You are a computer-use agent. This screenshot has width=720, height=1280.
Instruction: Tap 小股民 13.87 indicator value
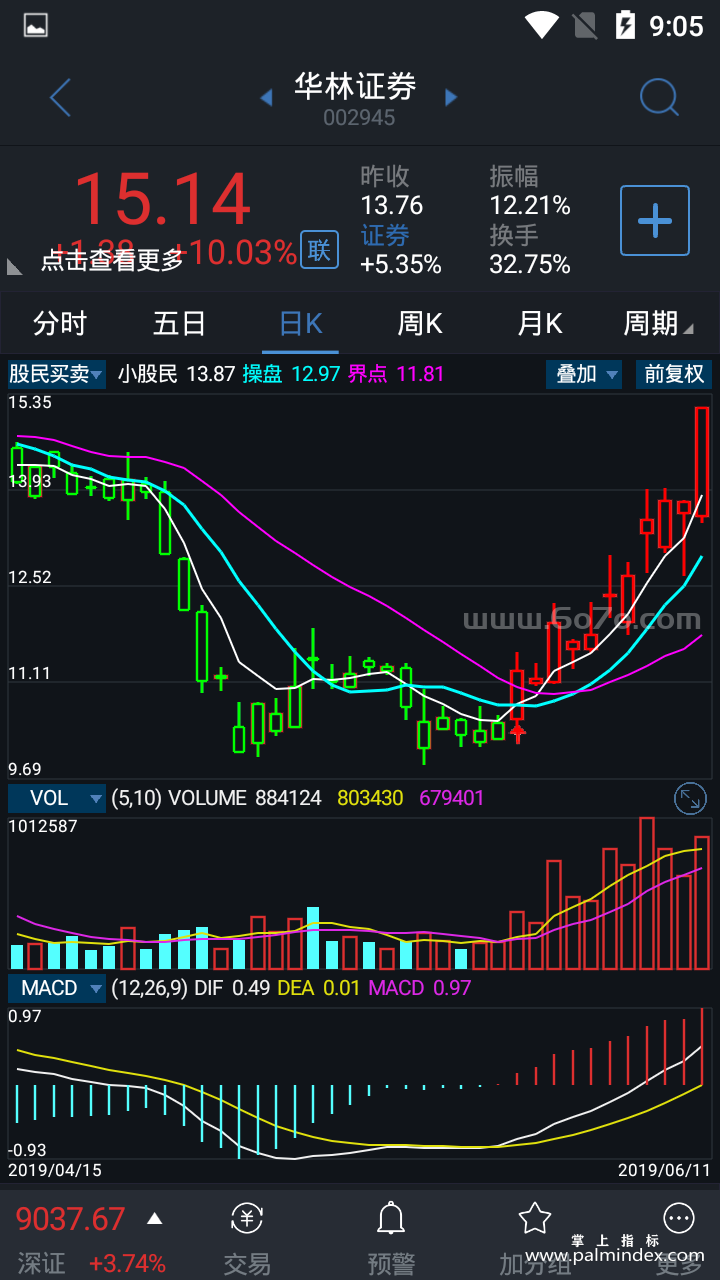[176, 375]
